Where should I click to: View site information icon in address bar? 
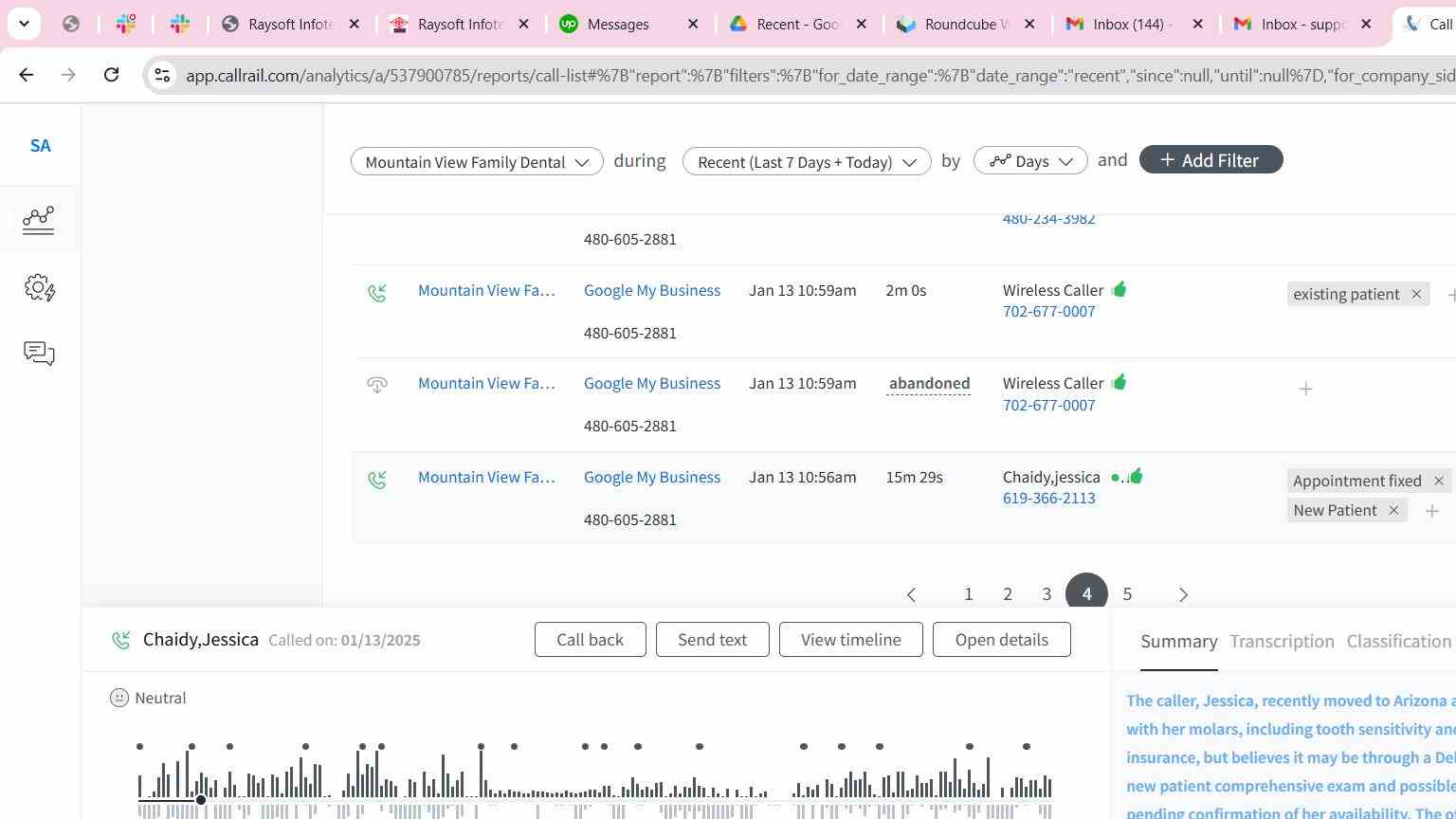point(162,75)
